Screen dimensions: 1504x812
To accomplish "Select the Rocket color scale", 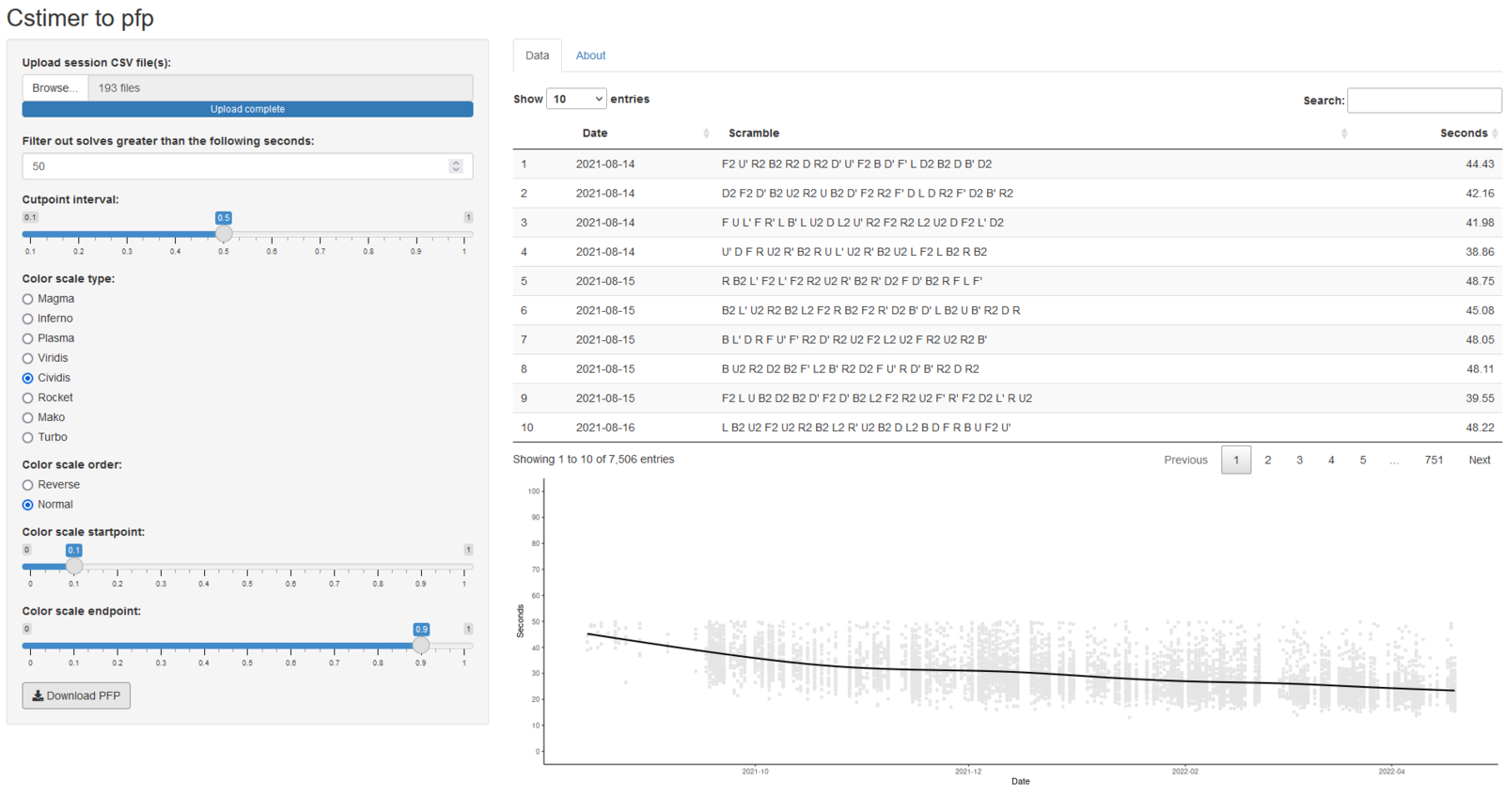I will (x=27, y=398).
